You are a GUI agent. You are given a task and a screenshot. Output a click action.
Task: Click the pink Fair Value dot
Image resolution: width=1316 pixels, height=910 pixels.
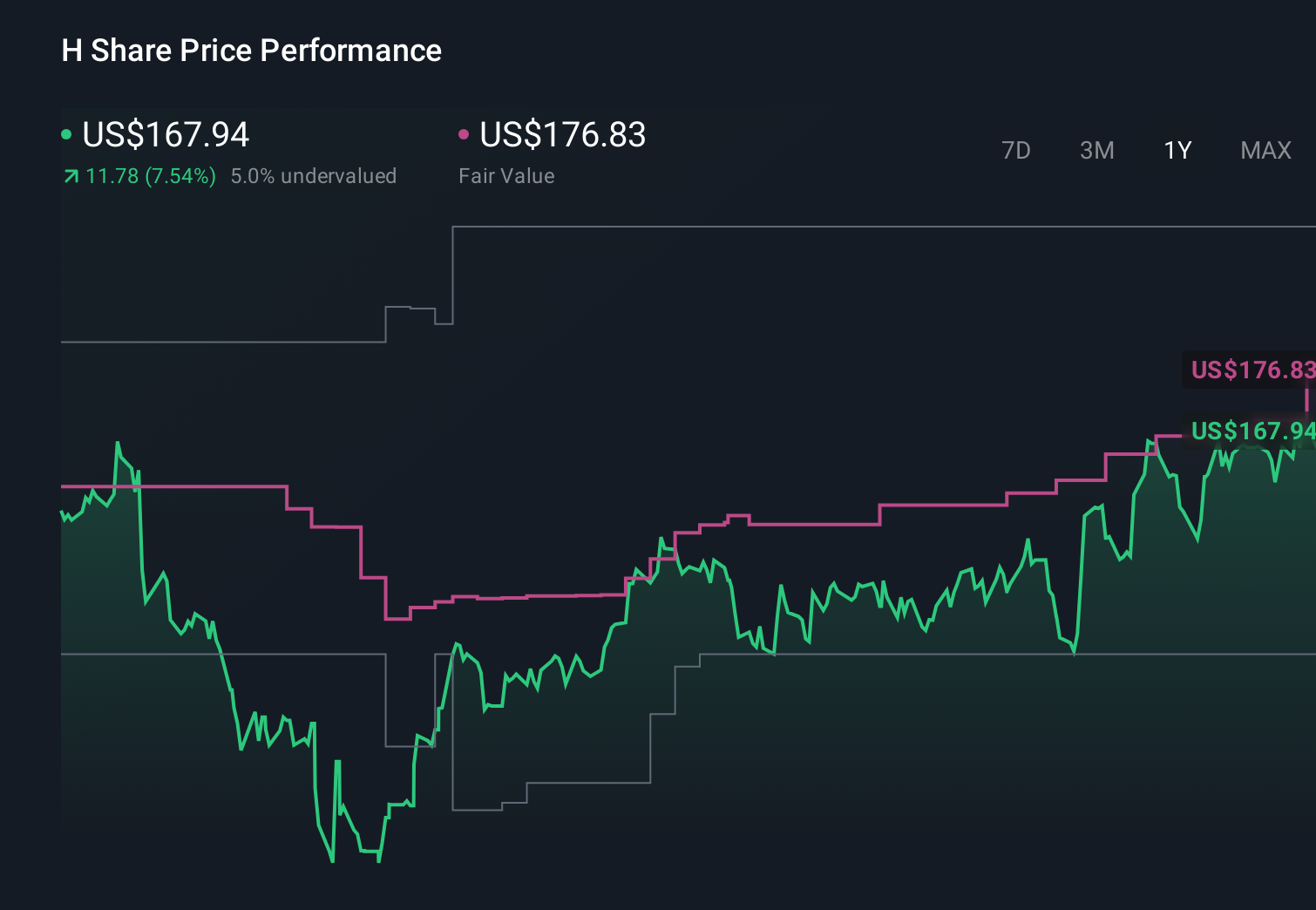coord(464,133)
